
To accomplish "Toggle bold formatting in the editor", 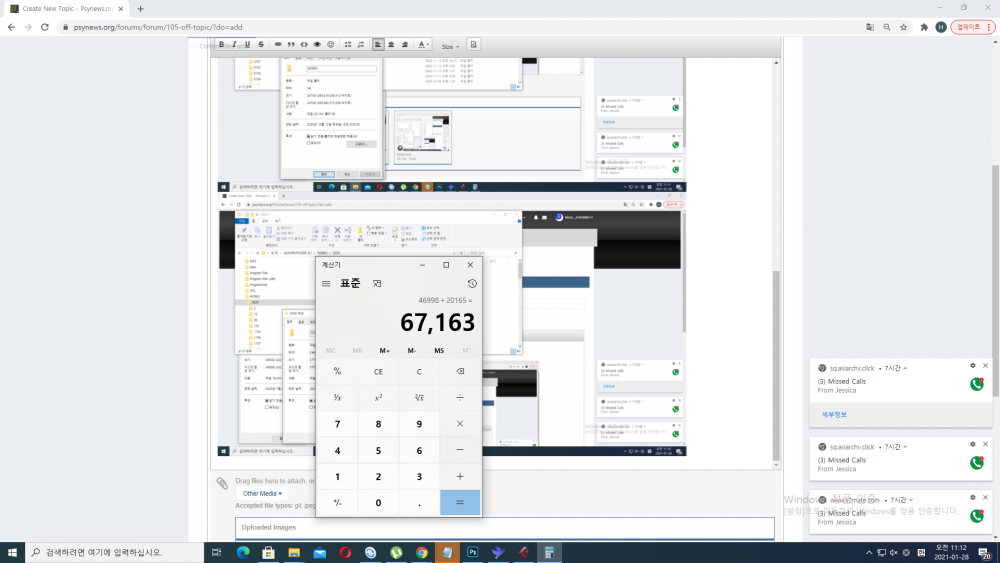I will point(221,45).
